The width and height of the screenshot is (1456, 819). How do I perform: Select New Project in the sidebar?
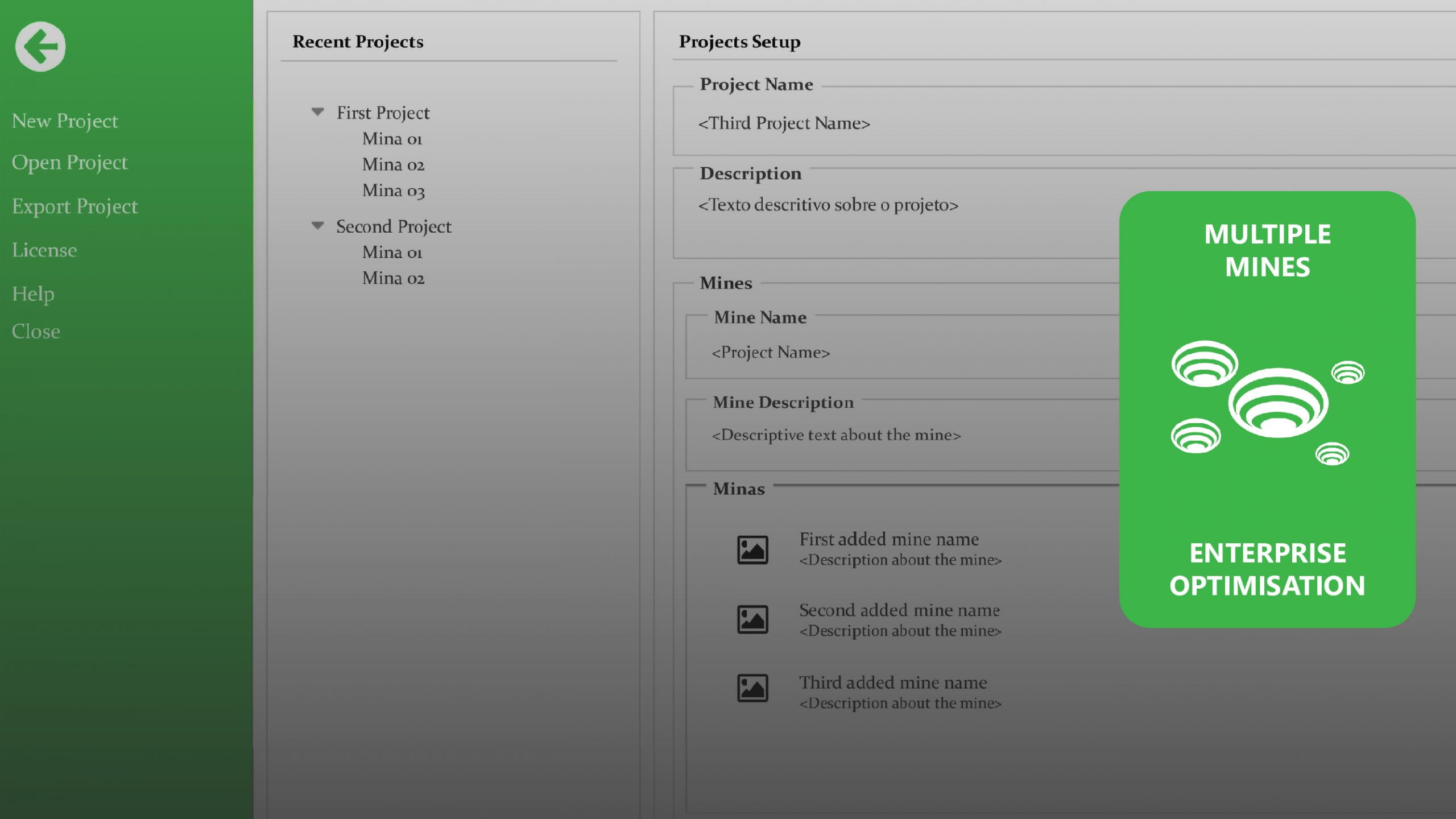click(x=65, y=121)
